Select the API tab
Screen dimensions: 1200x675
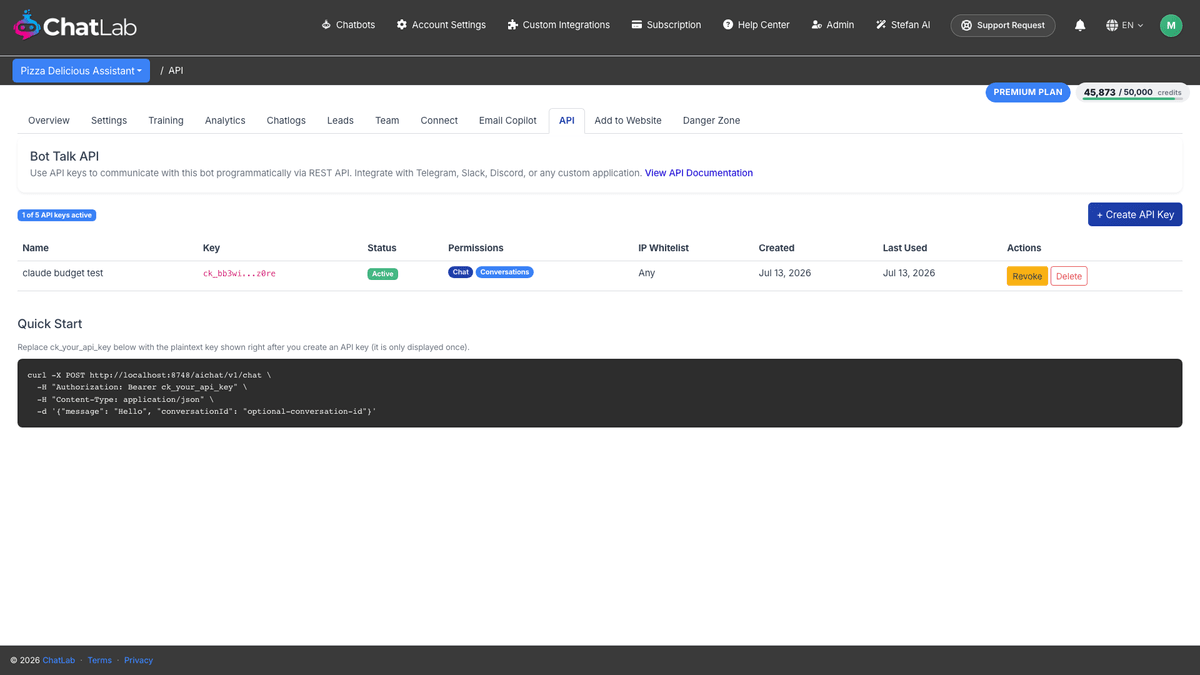point(567,120)
